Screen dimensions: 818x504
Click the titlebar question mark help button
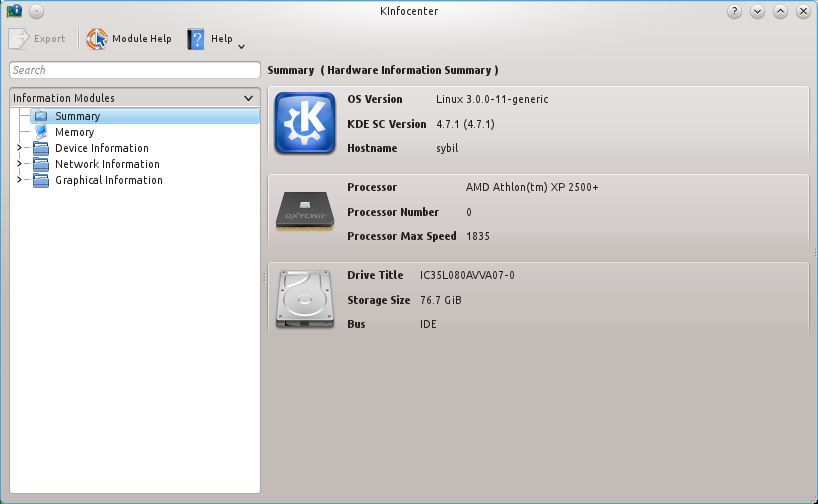[734, 11]
